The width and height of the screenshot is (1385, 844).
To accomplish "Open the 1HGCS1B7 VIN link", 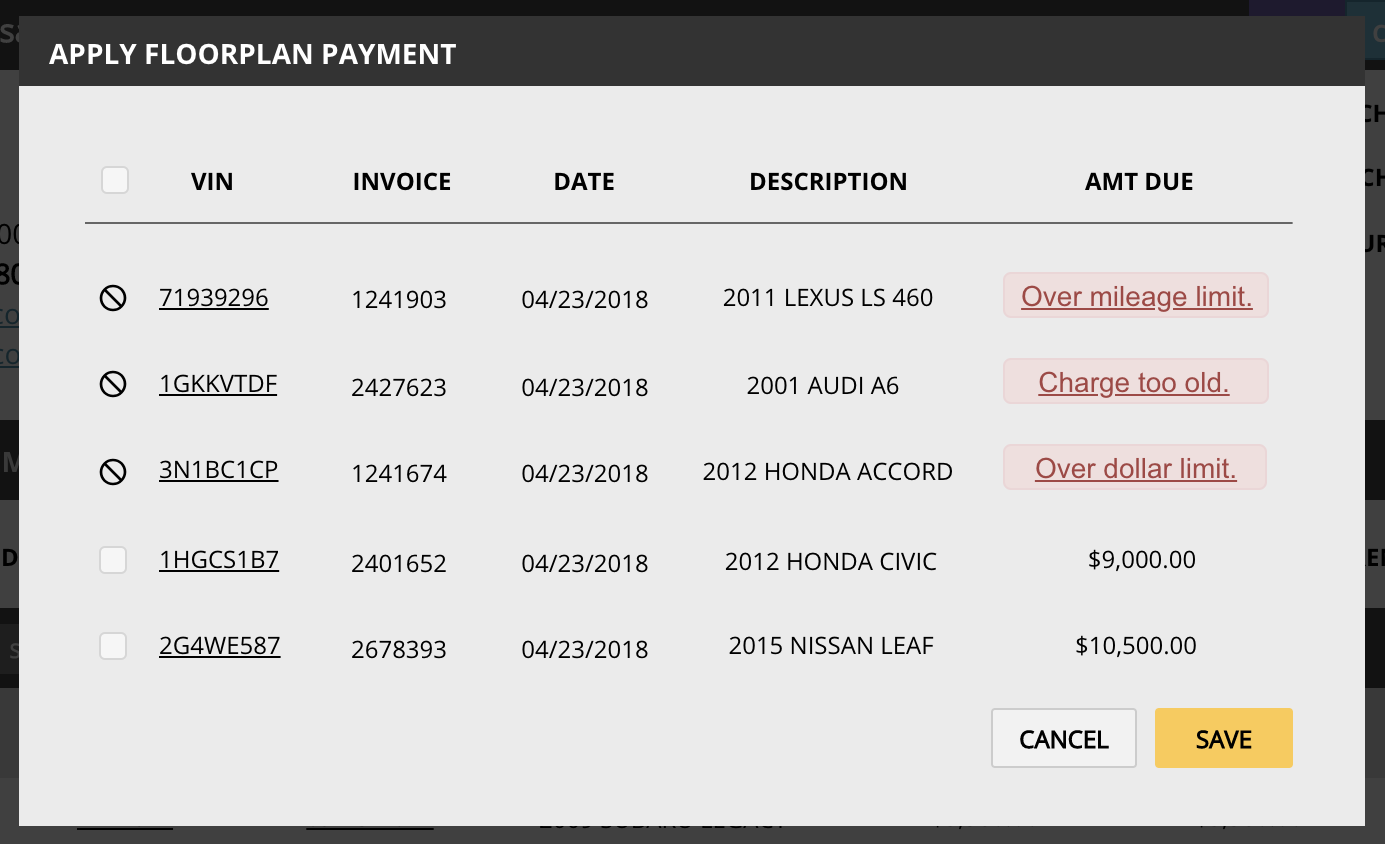I will tap(218, 560).
